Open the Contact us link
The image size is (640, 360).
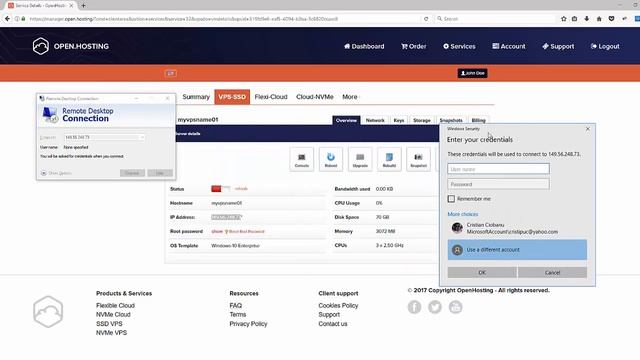tap(333, 324)
